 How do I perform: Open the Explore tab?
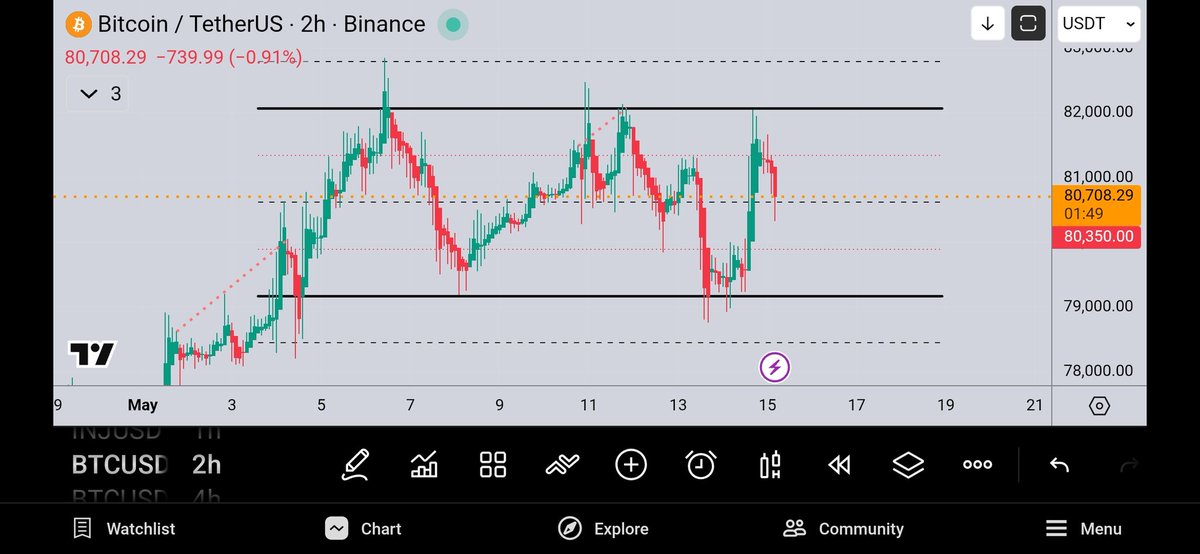[603, 529]
